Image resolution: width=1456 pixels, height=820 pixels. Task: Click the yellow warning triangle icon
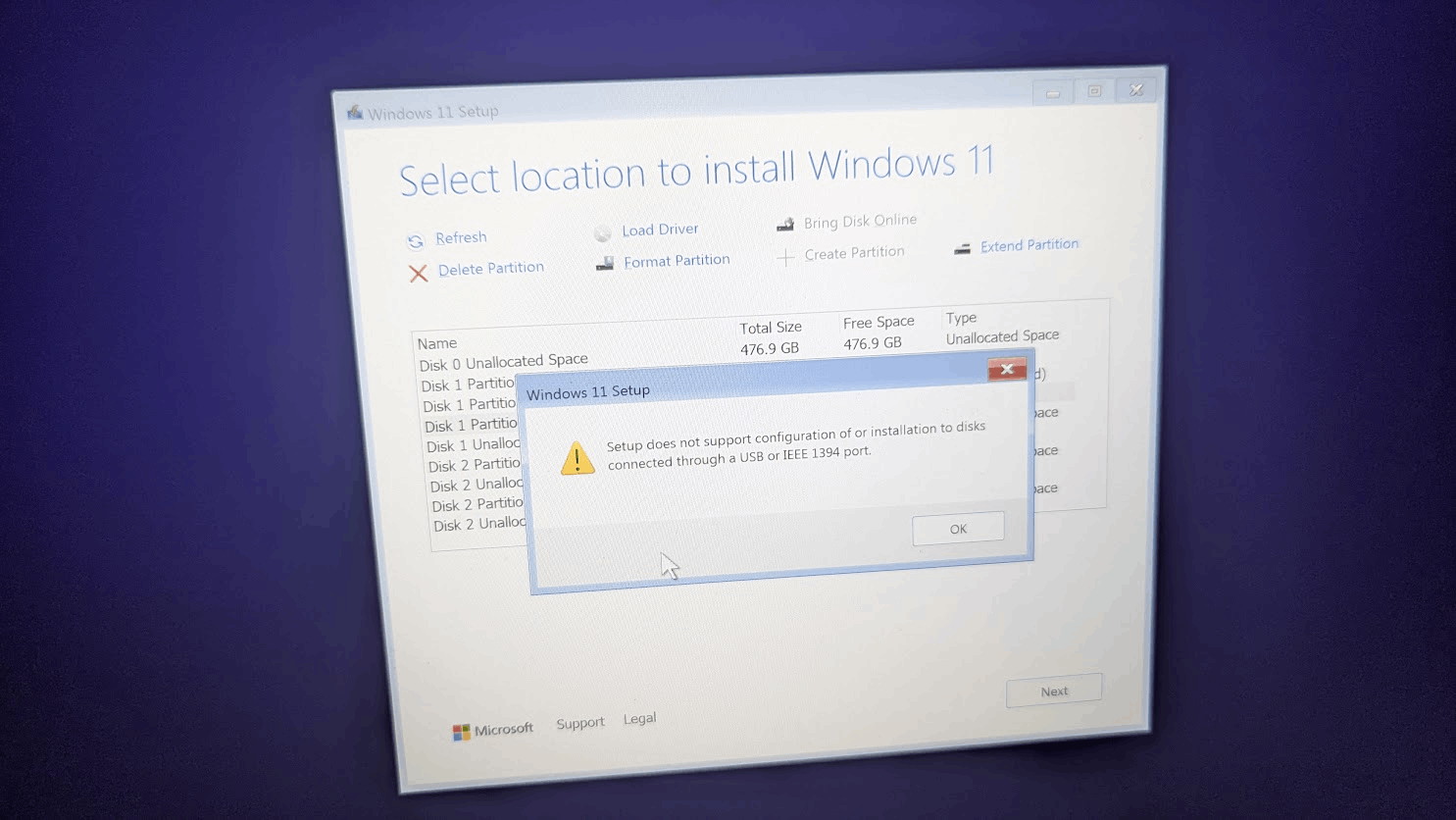pos(577,458)
